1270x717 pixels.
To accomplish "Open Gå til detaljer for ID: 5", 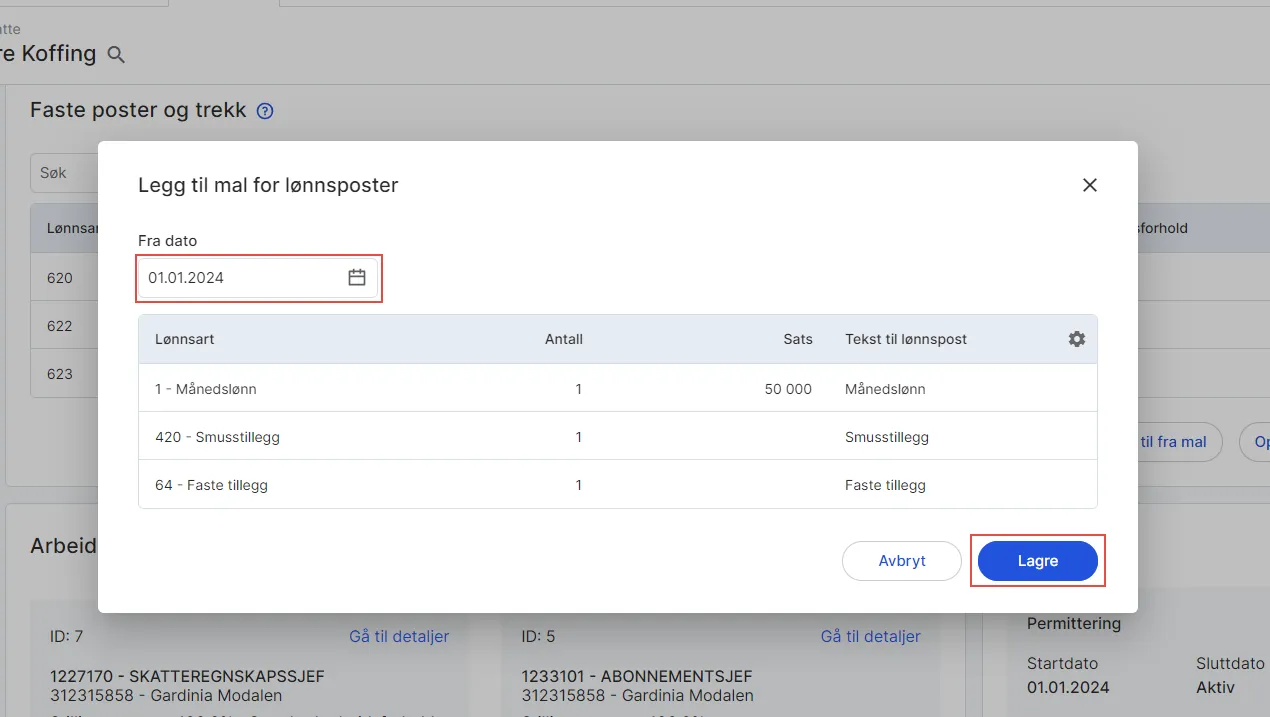I will coord(870,636).
